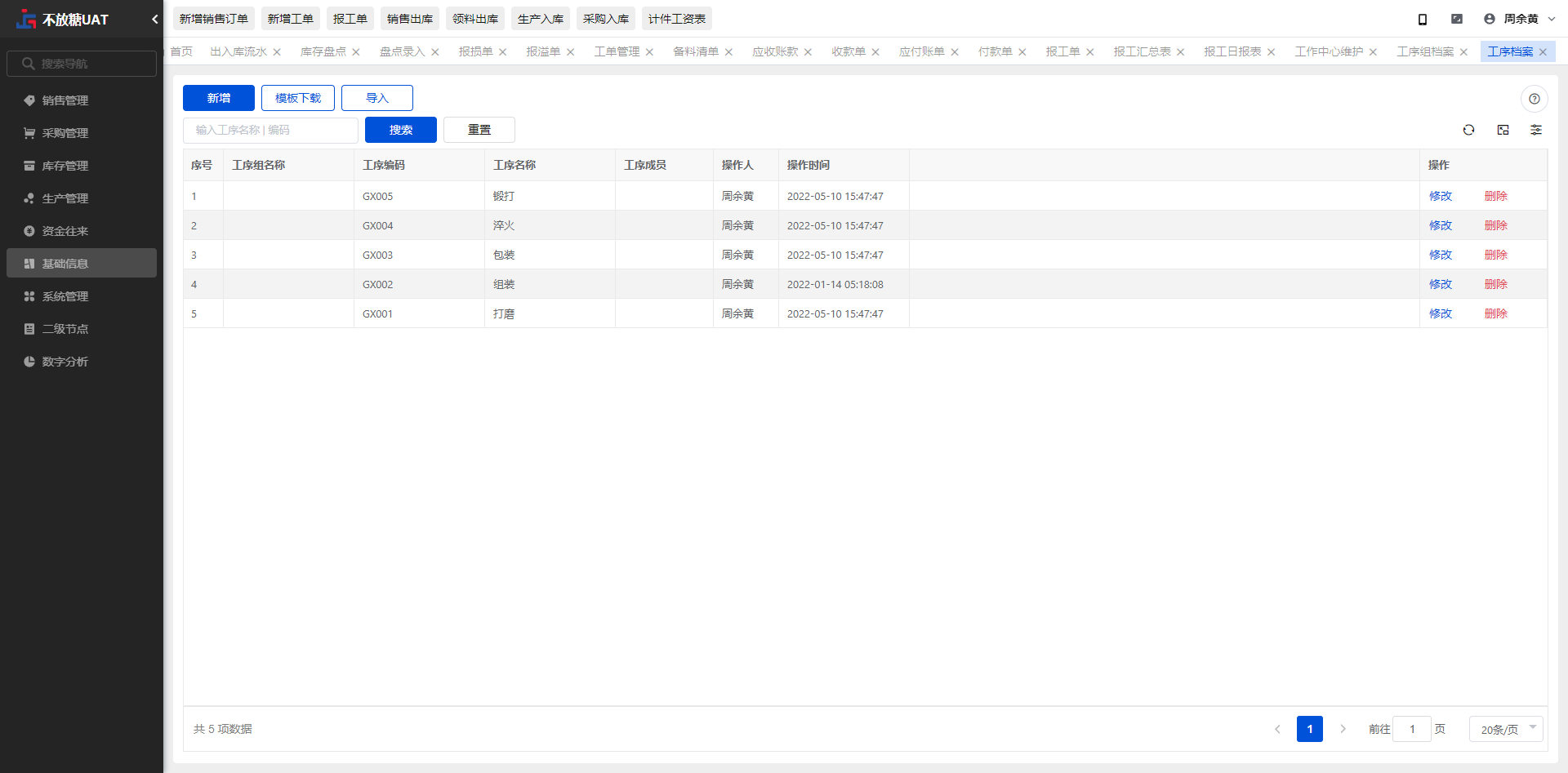Focus the 前往 page number input
1568x773 pixels.
[1412, 729]
